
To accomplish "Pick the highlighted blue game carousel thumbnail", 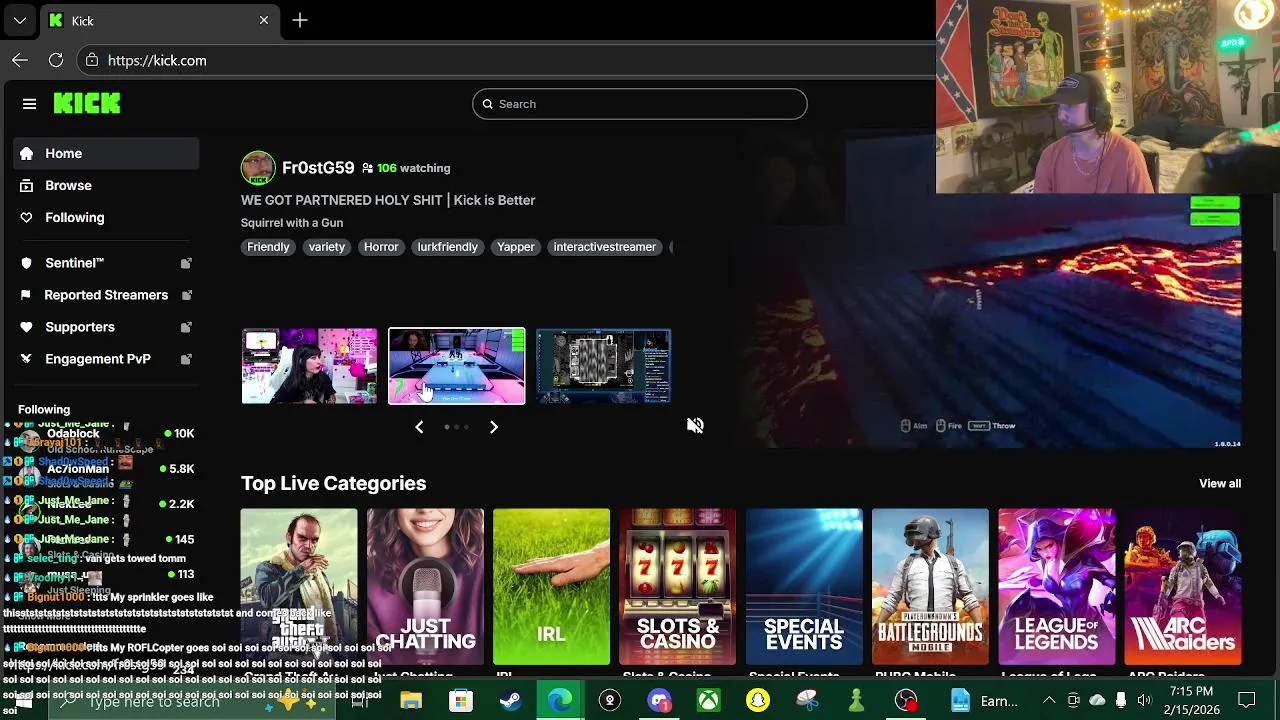I will click(456, 366).
